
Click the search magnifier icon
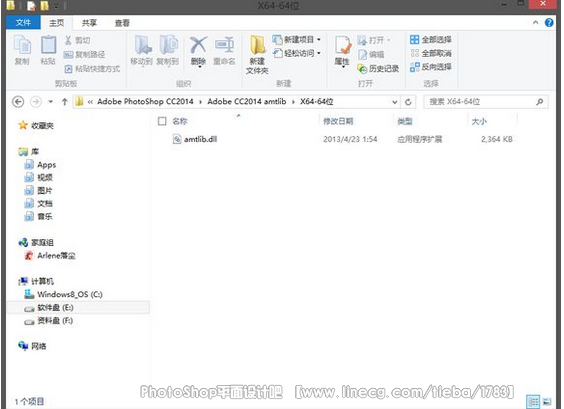coord(540,102)
